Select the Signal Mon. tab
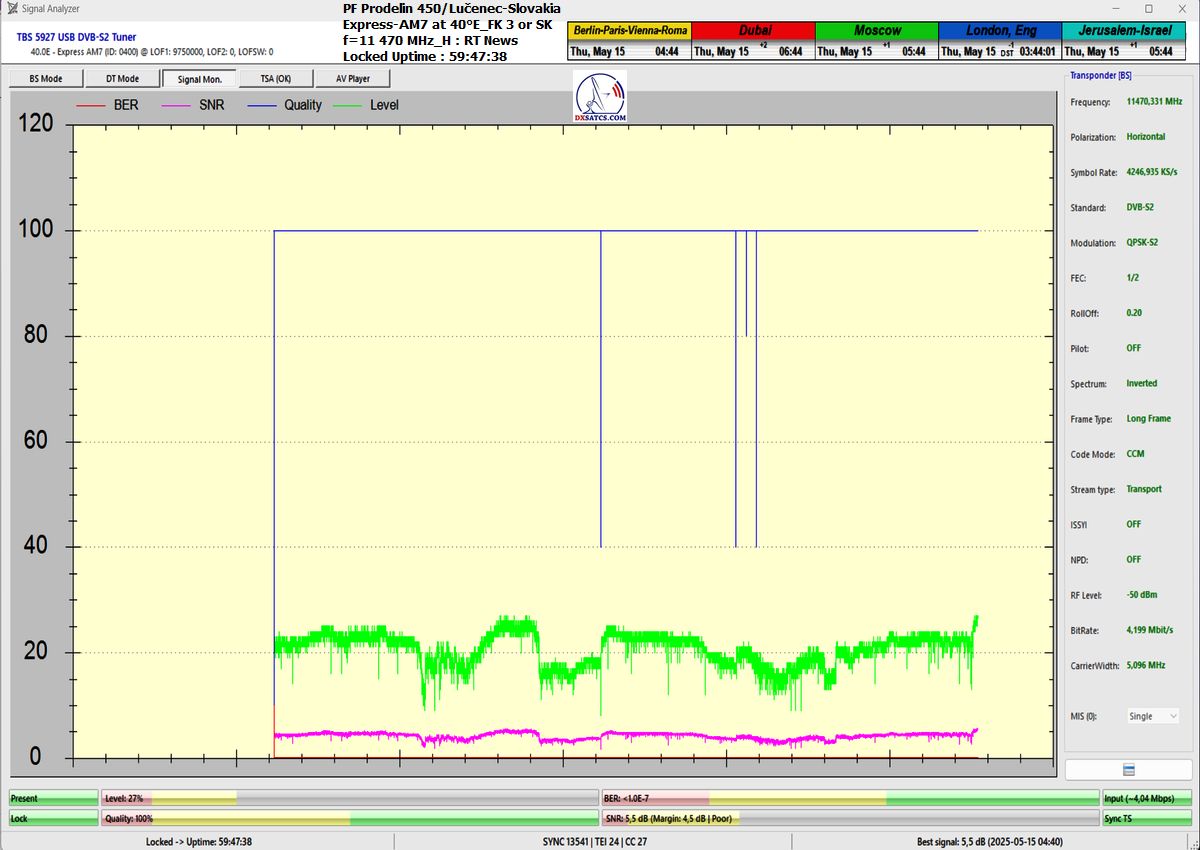Image resolution: width=1200 pixels, height=850 pixels. 199,79
